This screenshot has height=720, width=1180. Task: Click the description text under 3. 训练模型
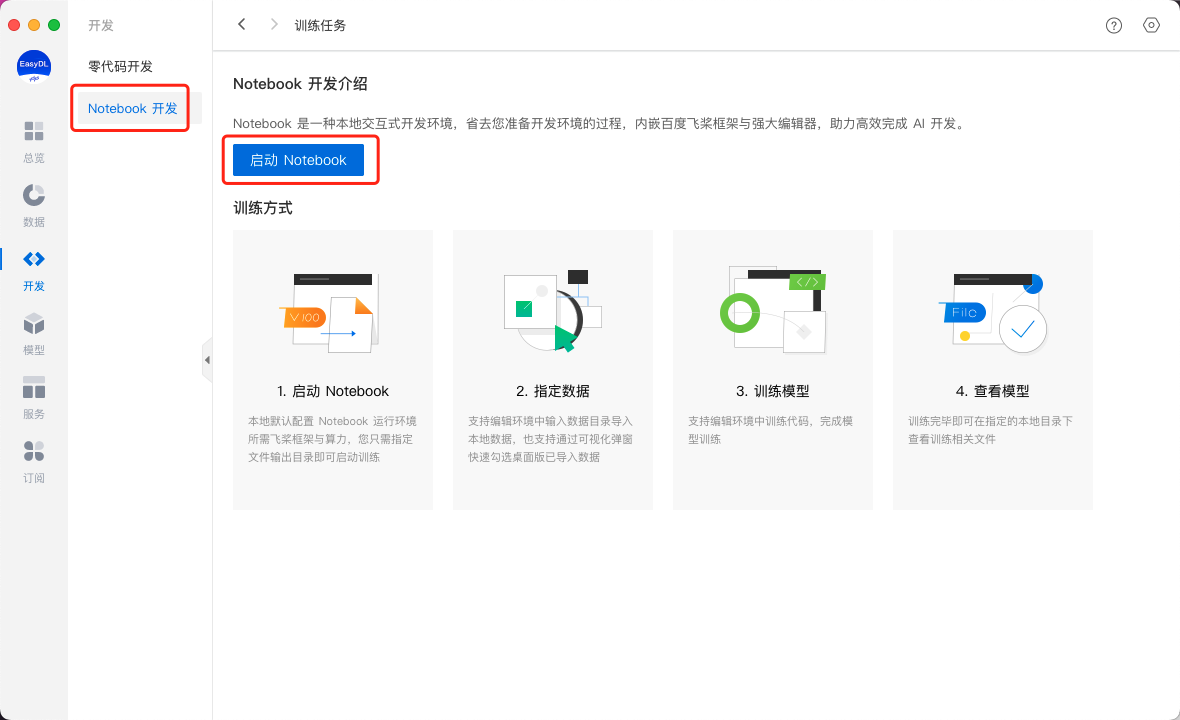point(771,430)
